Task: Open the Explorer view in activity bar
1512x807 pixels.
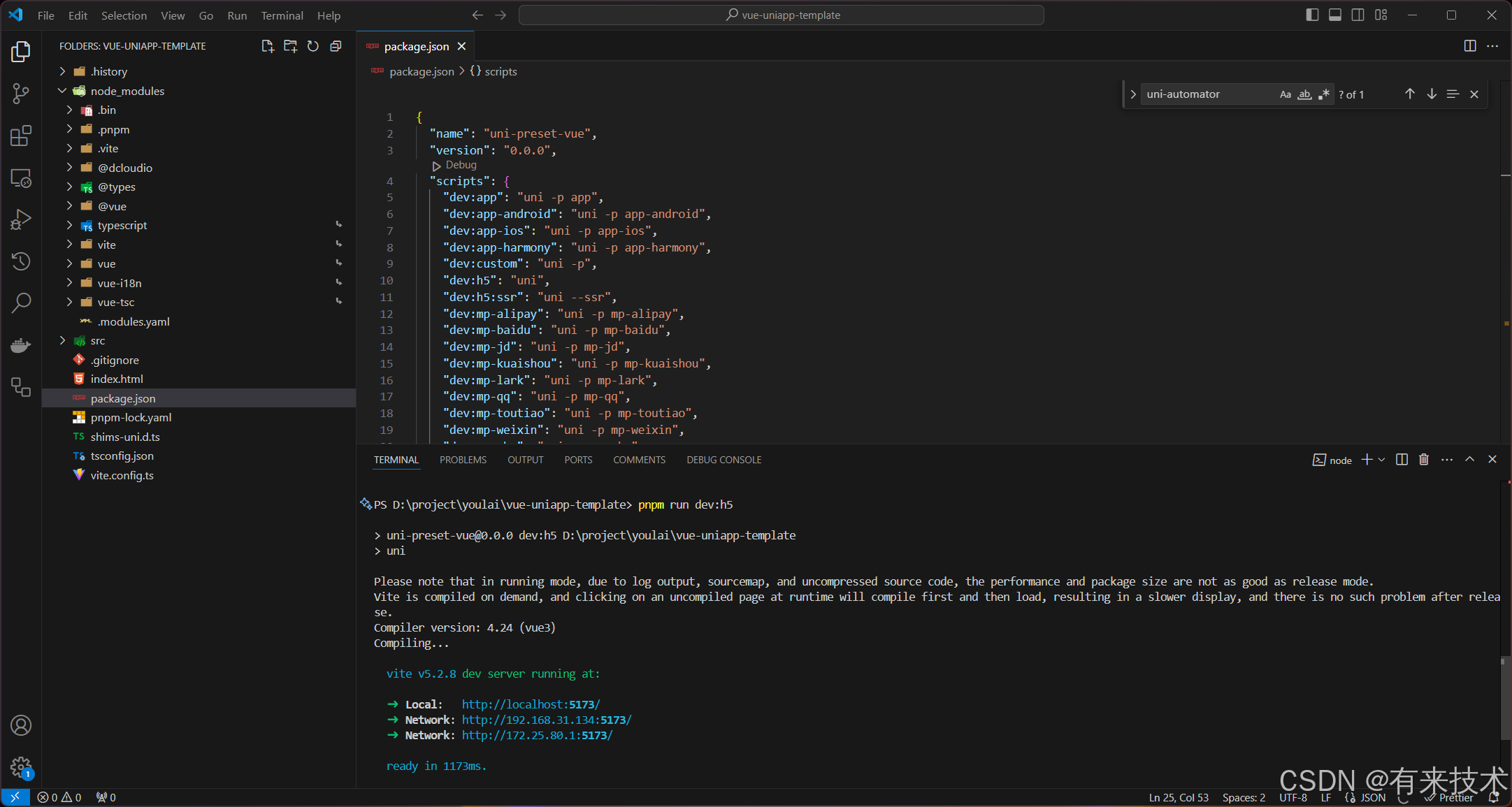Action: tap(21, 52)
